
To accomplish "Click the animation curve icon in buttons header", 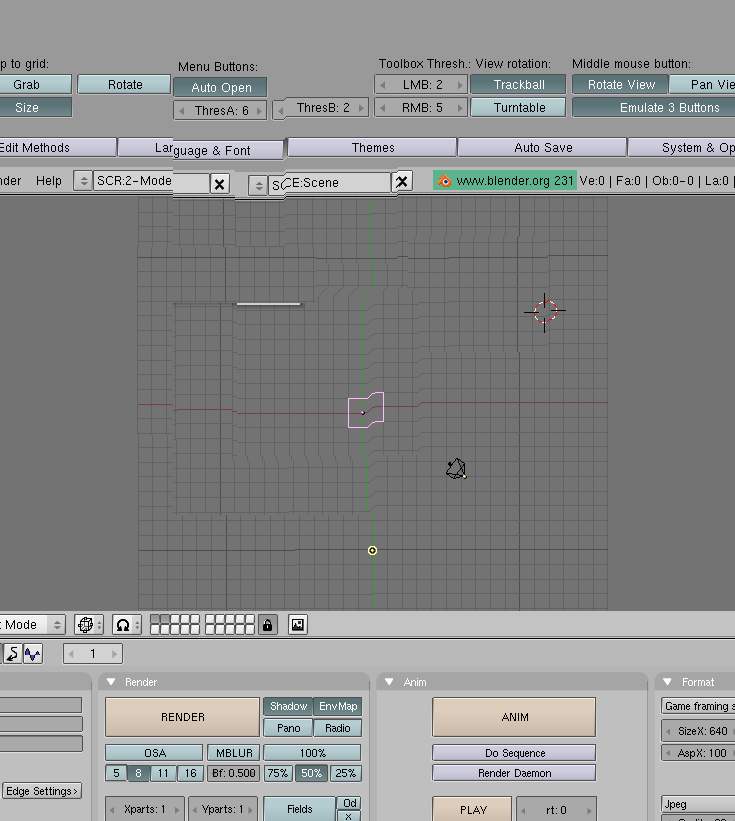I will [33, 654].
